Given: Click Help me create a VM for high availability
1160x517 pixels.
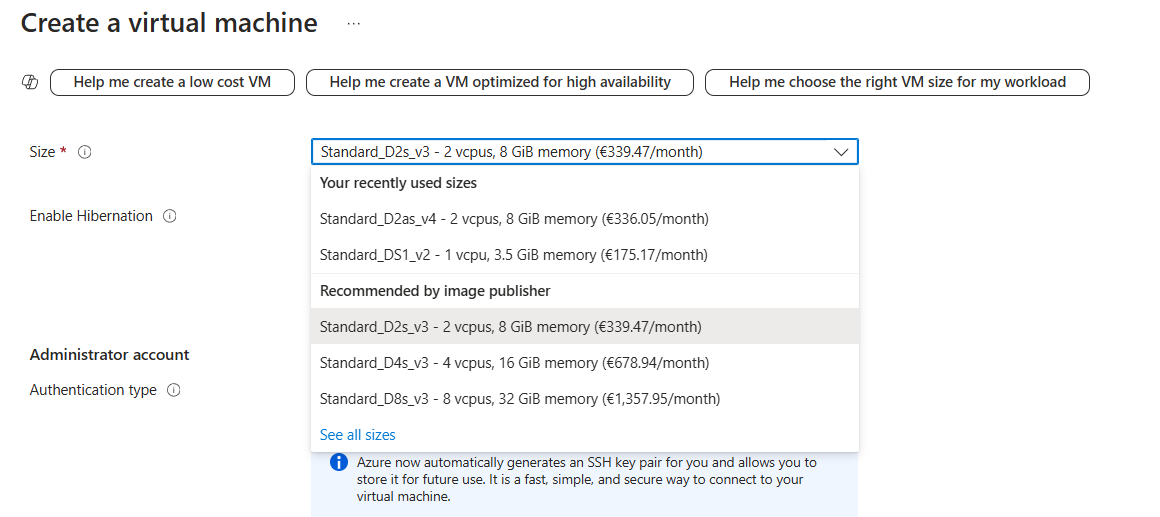Looking at the screenshot, I should tap(499, 82).
